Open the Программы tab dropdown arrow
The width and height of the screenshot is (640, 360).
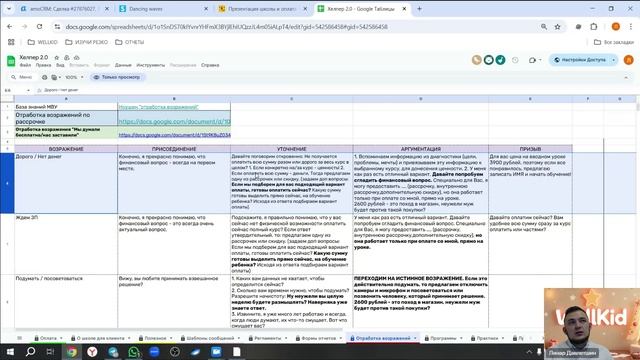tap(461, 338)
